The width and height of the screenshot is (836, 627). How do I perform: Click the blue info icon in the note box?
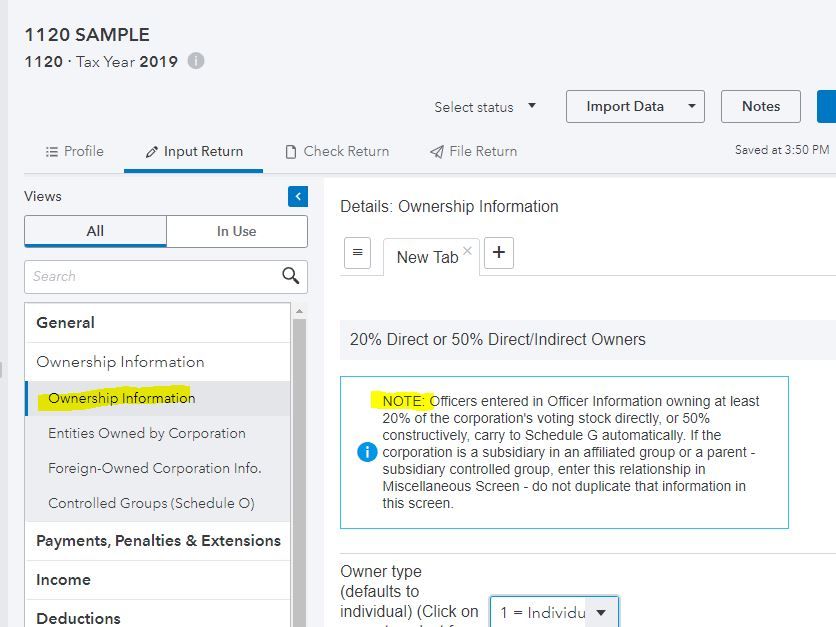point(367,452)
